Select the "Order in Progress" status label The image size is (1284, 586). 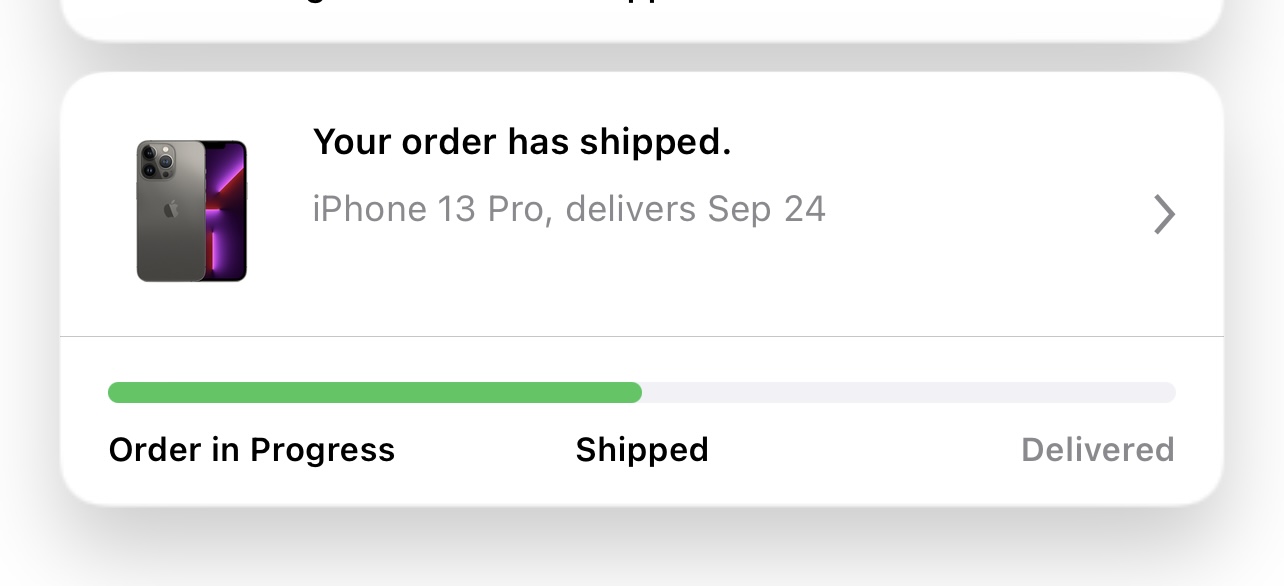[x=252, y=450]
